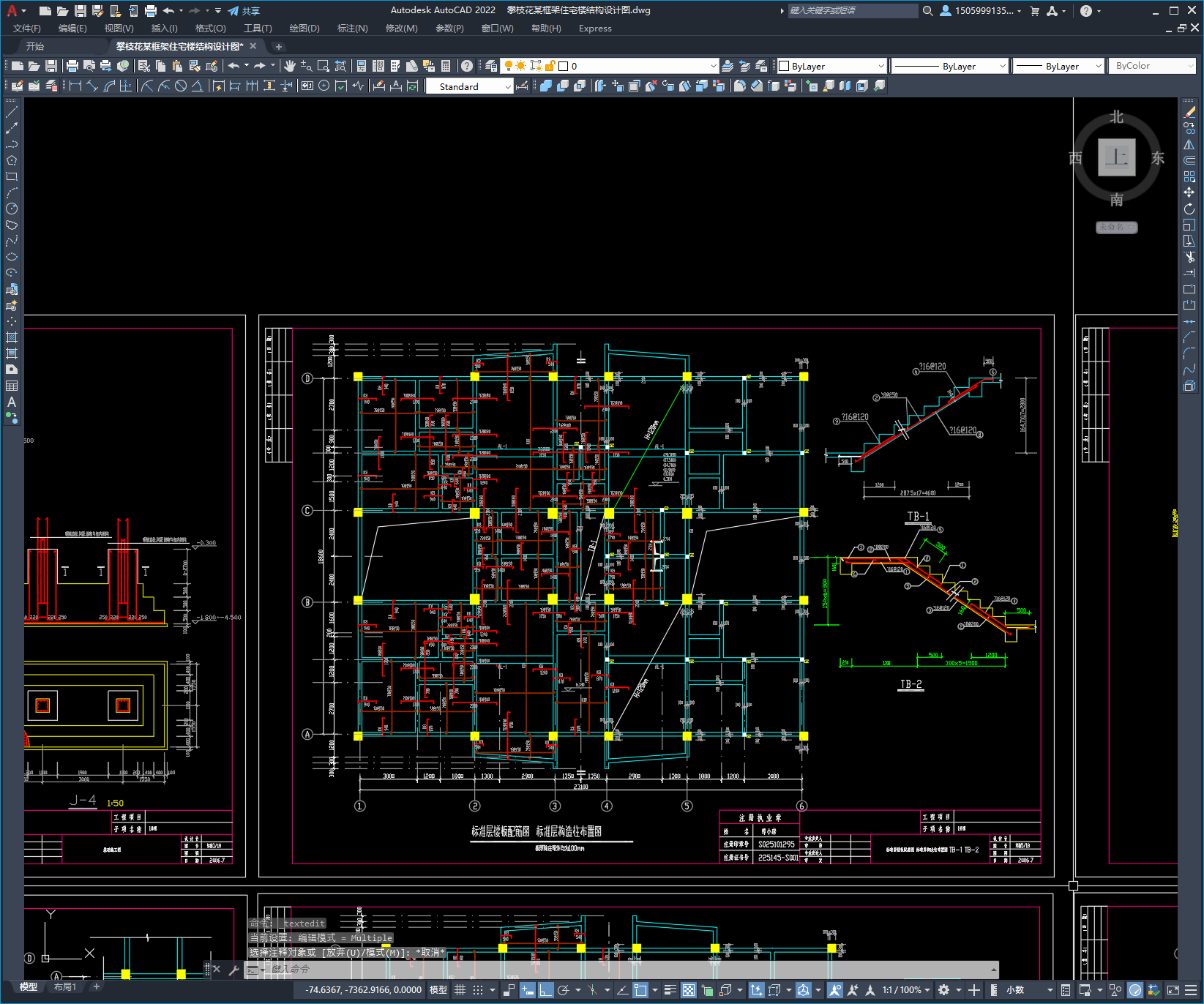The height and width of the screenshot is (1004, 1204).
Task: Open the 视图(V) menu
Action: point(119,29)
